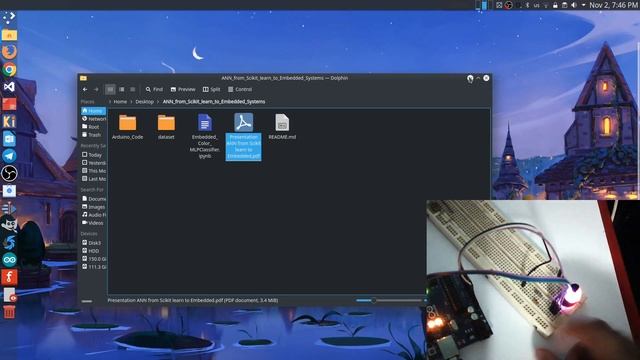Search for Videos in Places
The width and height of the screenshot is (640, 360).
(x=93, y=223)
